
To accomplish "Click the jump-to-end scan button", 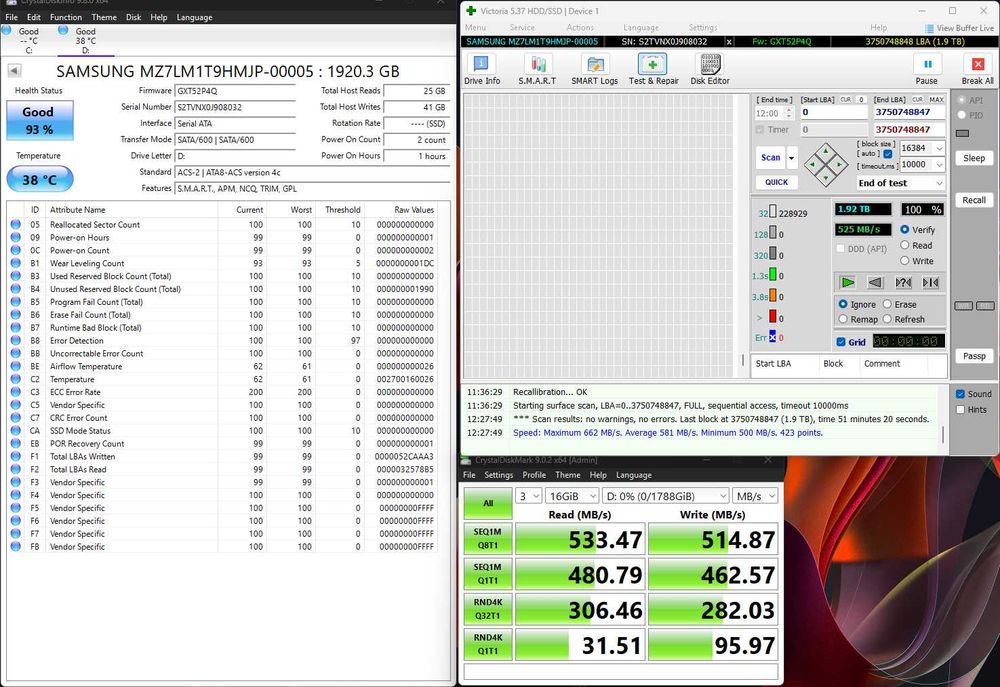I will [x=930, y=282].
